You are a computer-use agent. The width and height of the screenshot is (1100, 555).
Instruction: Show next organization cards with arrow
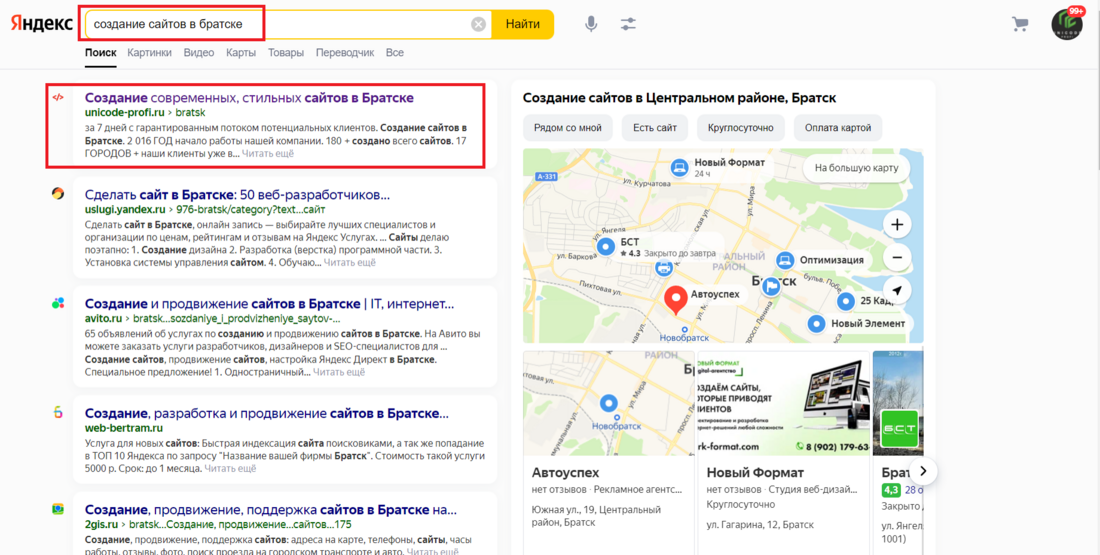point(923,472)
